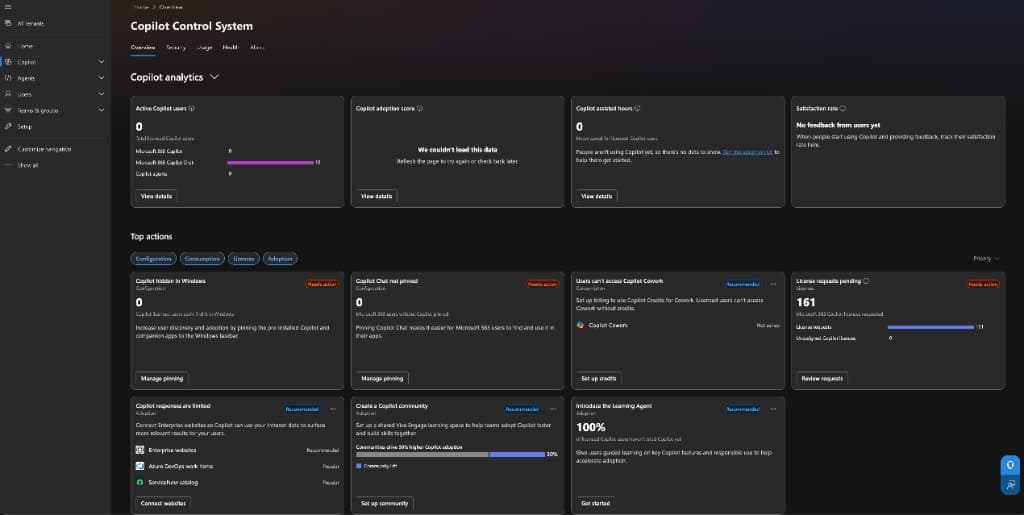Open more options on Copilot responses card

coord(333,409)
